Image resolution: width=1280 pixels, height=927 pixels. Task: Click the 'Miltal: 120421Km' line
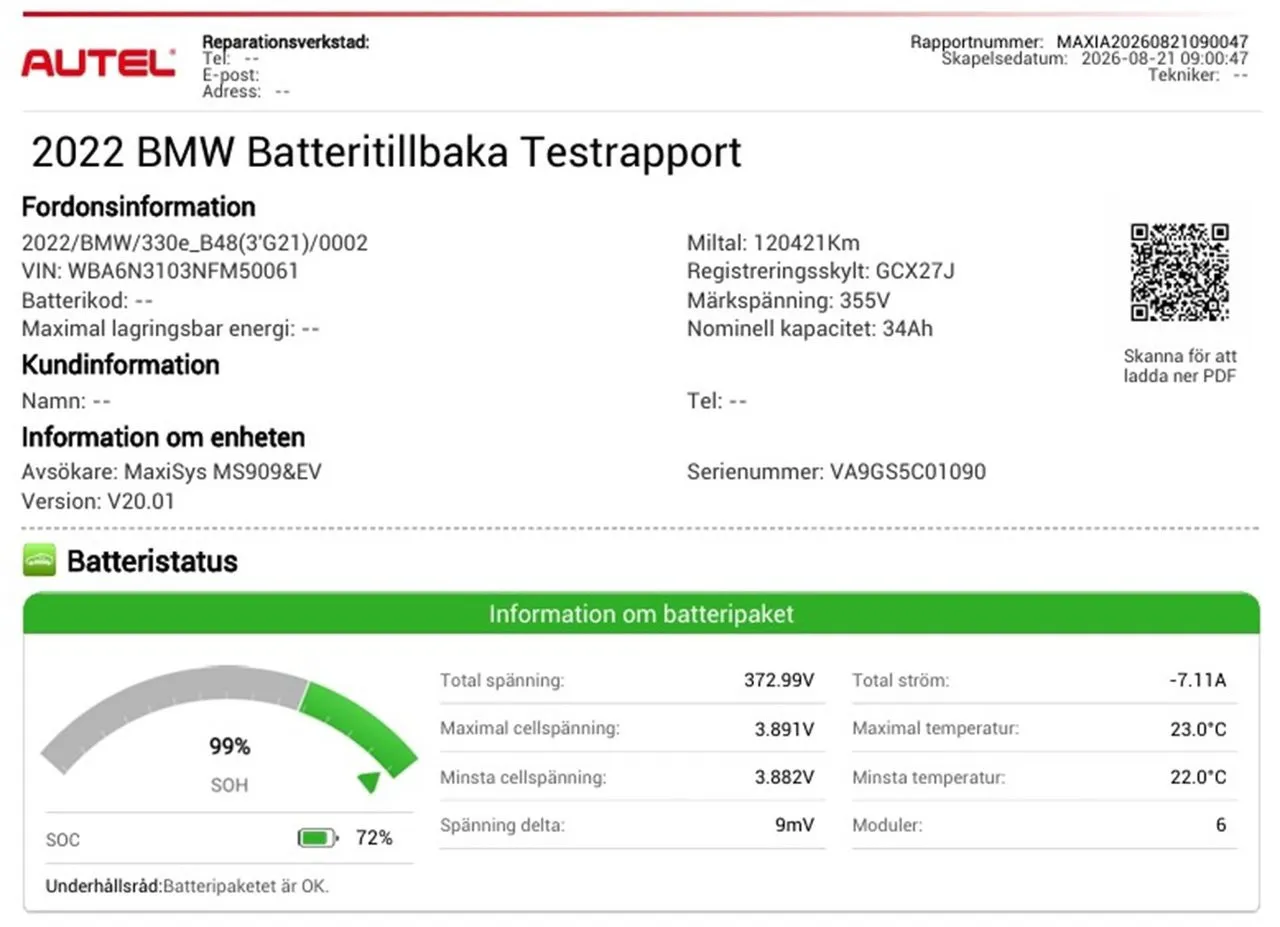pyautogui.click(x=773, y=243)
